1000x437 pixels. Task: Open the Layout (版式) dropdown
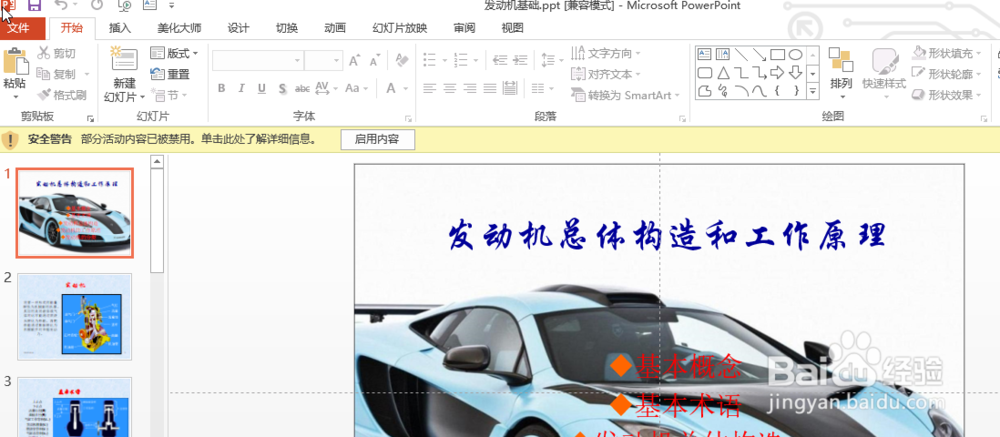pos(174,53)
